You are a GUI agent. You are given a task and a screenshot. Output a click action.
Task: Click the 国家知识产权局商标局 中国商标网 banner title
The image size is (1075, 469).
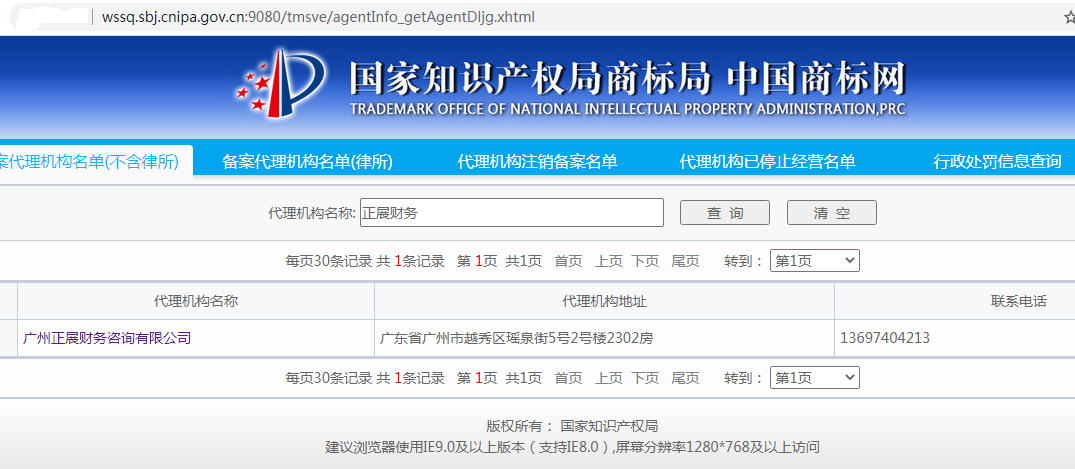coord(627,80)
